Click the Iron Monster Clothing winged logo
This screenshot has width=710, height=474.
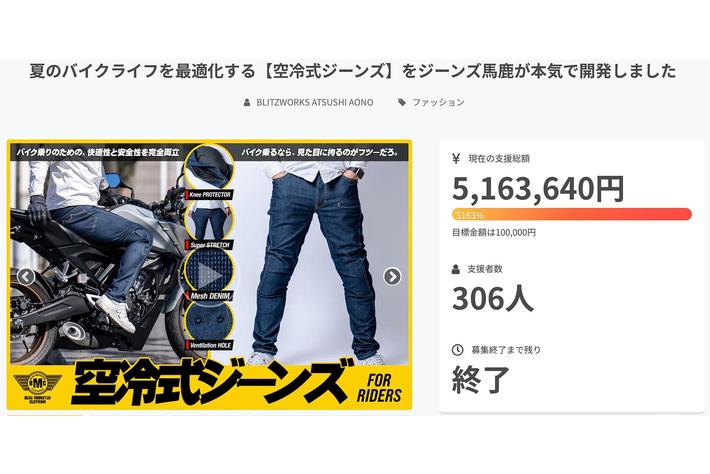point(38,386)
